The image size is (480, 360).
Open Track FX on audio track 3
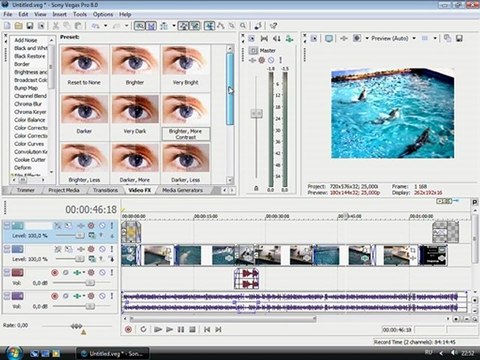[77, 273]
